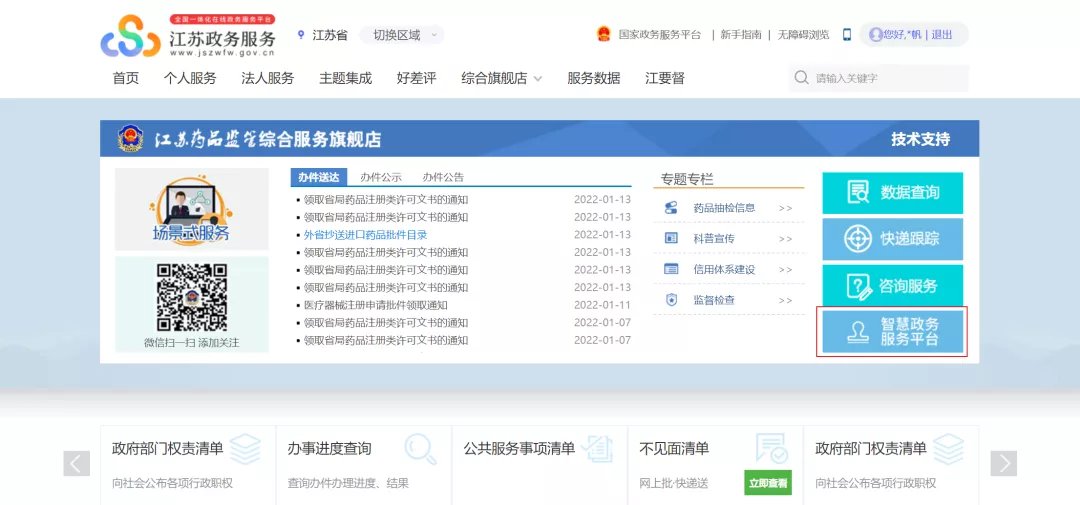
Task: Open 数据查询 data query tile
Action: (x=892, y=193)
